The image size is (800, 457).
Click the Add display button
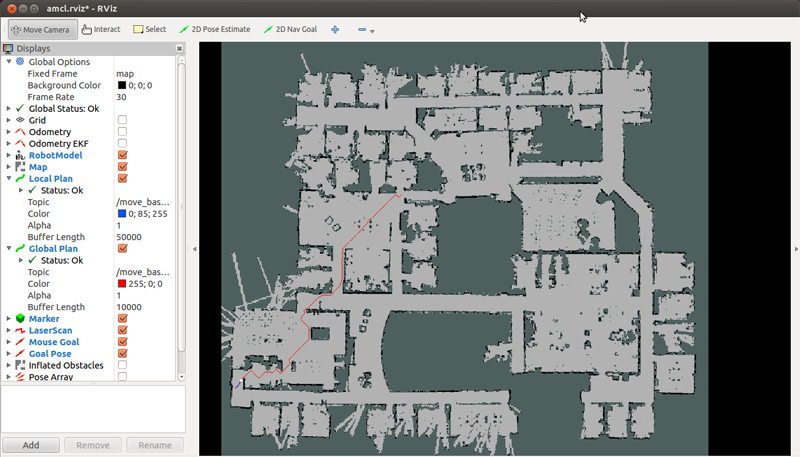31,445
